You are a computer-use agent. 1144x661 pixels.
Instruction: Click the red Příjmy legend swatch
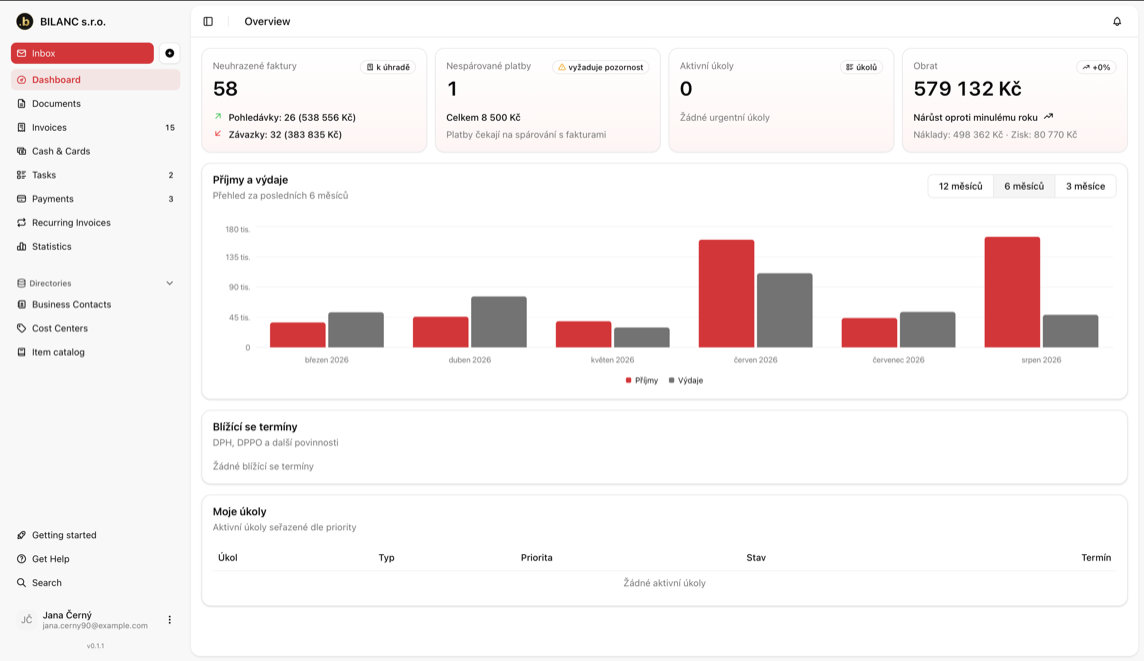tap(629, 380)
